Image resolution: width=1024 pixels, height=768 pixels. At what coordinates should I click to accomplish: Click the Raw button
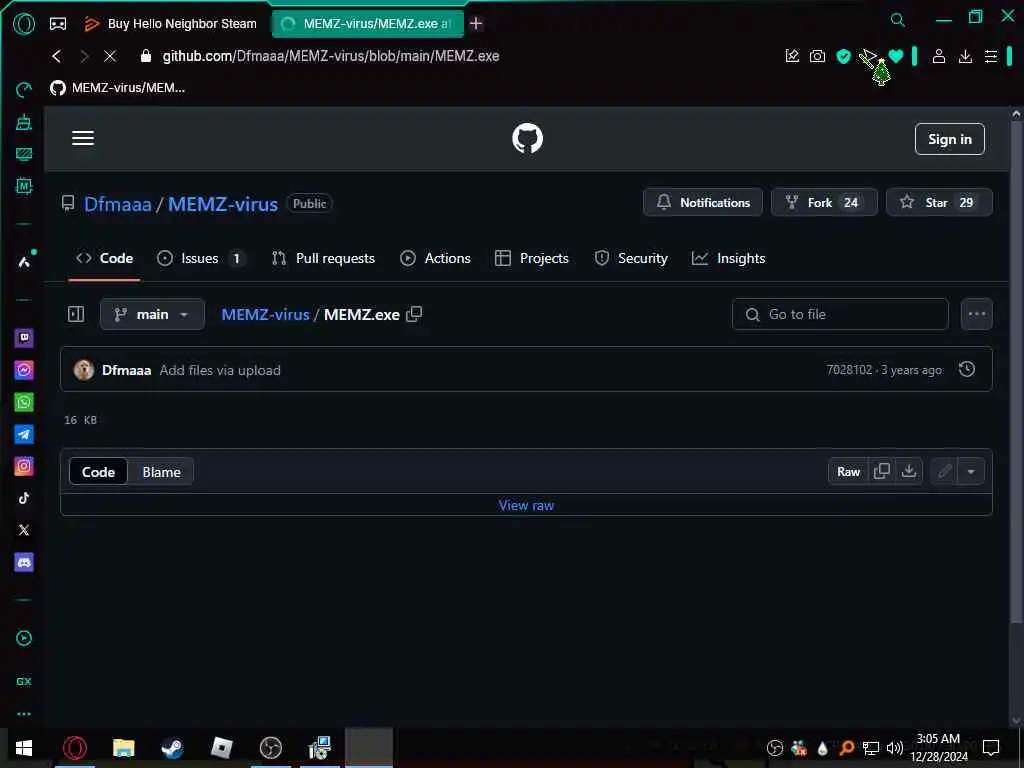tap(848, 472)
